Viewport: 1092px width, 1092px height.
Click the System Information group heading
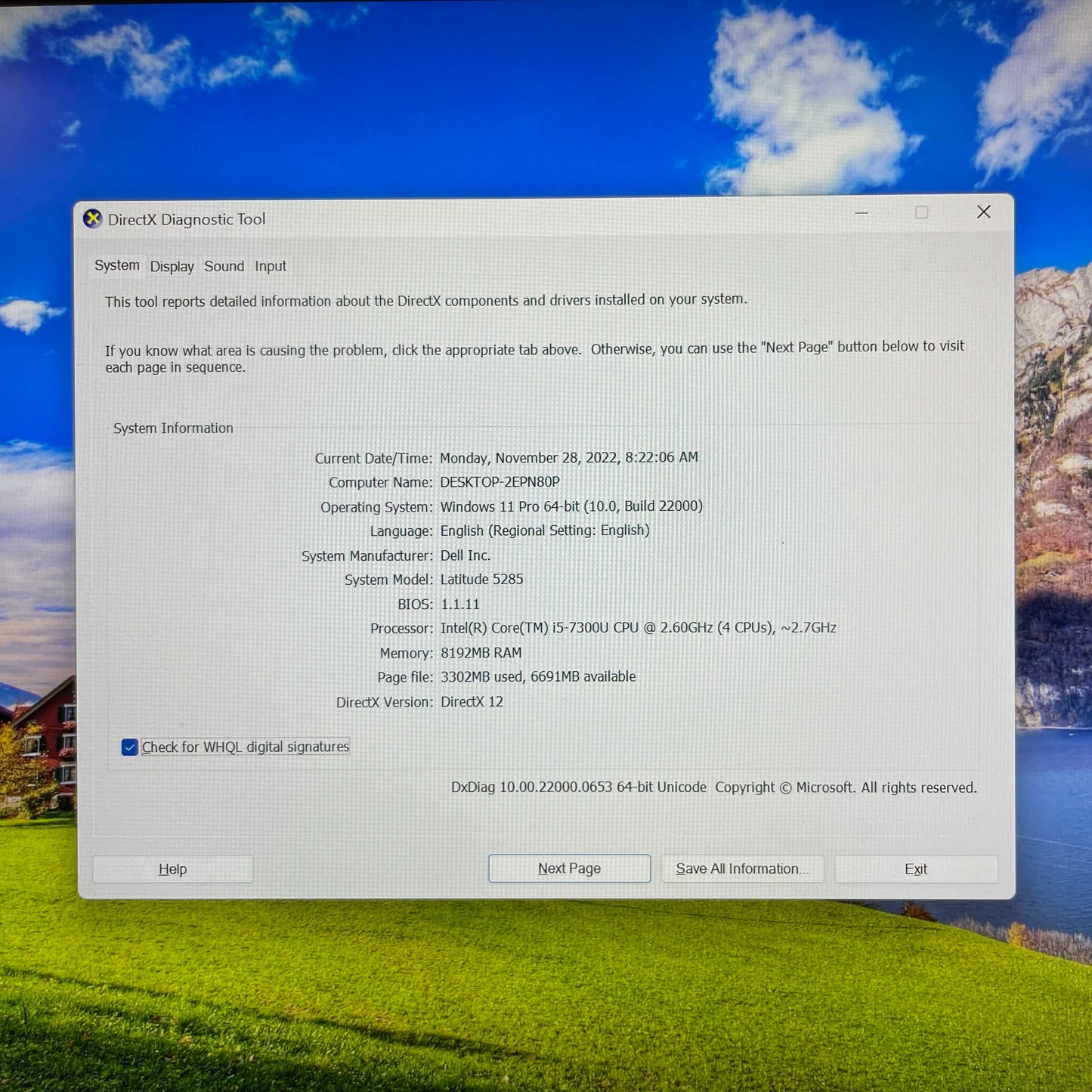pyautogui.click(x=173, y=428)
